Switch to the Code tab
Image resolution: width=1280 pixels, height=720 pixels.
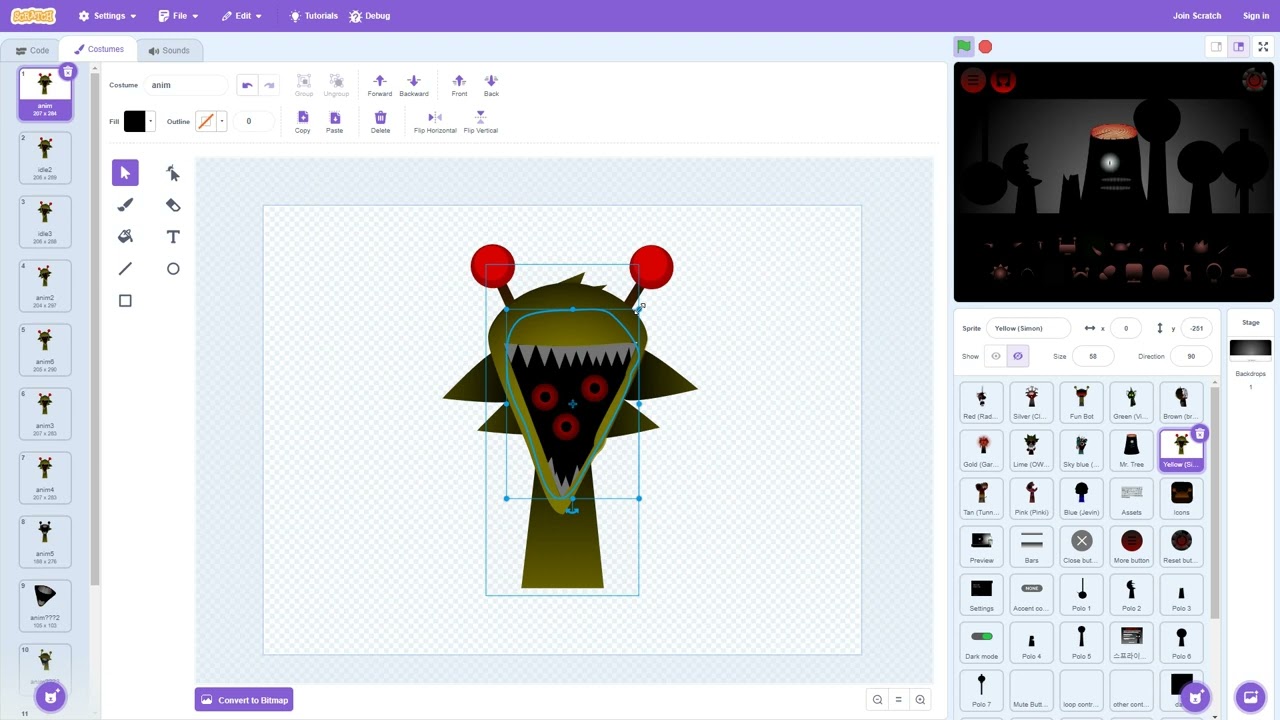coord(32,50)
